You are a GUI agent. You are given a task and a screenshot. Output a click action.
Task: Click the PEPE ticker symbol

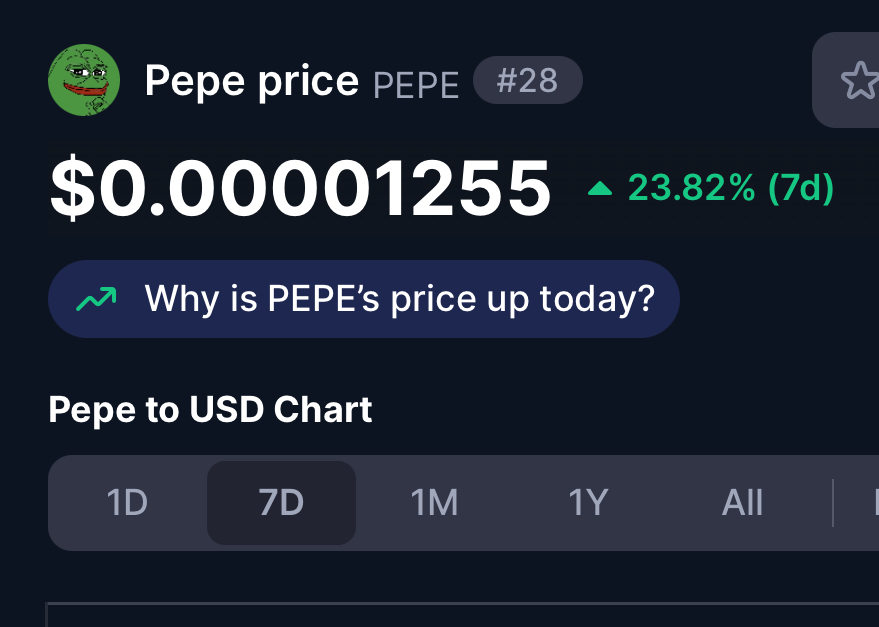coord(416,86)
